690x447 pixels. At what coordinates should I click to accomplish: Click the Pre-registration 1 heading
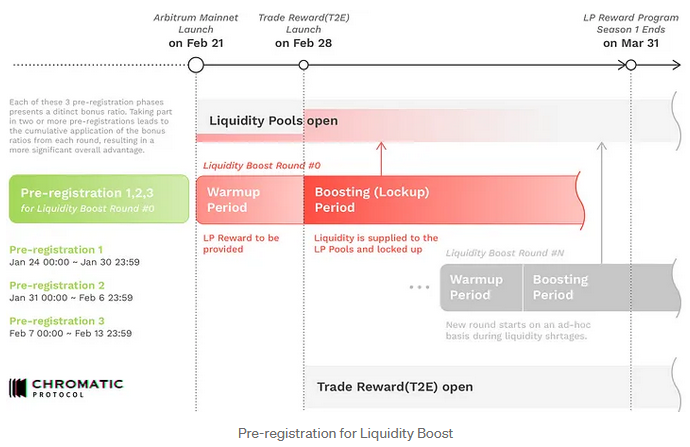click(x=56, y=249)
